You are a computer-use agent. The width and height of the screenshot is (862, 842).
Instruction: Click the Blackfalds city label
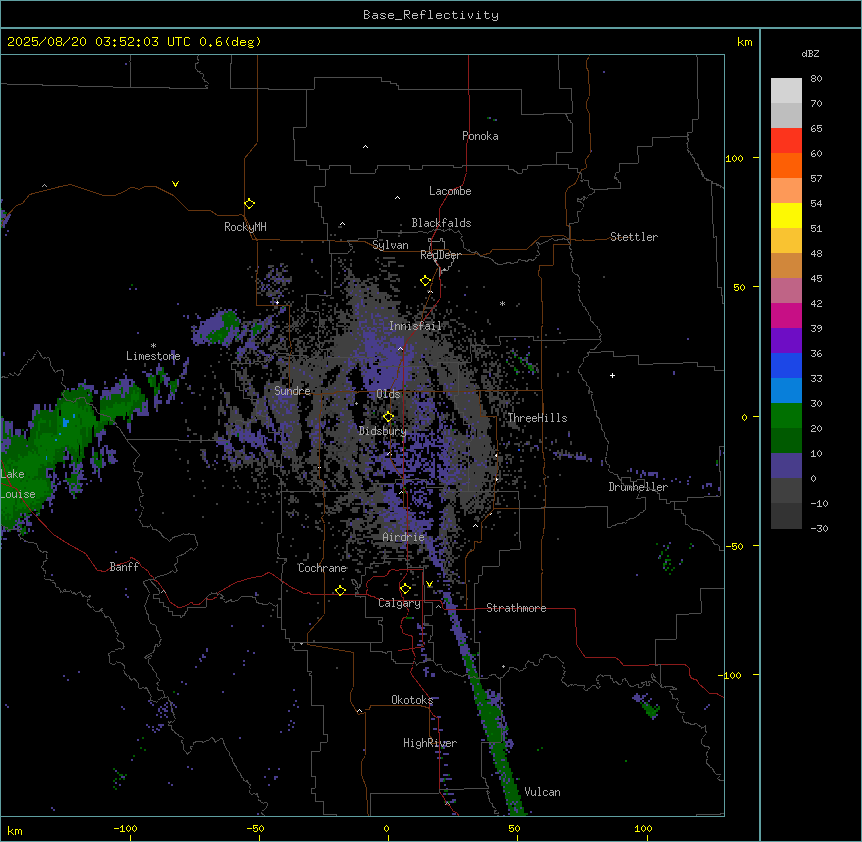pos(441,223)
